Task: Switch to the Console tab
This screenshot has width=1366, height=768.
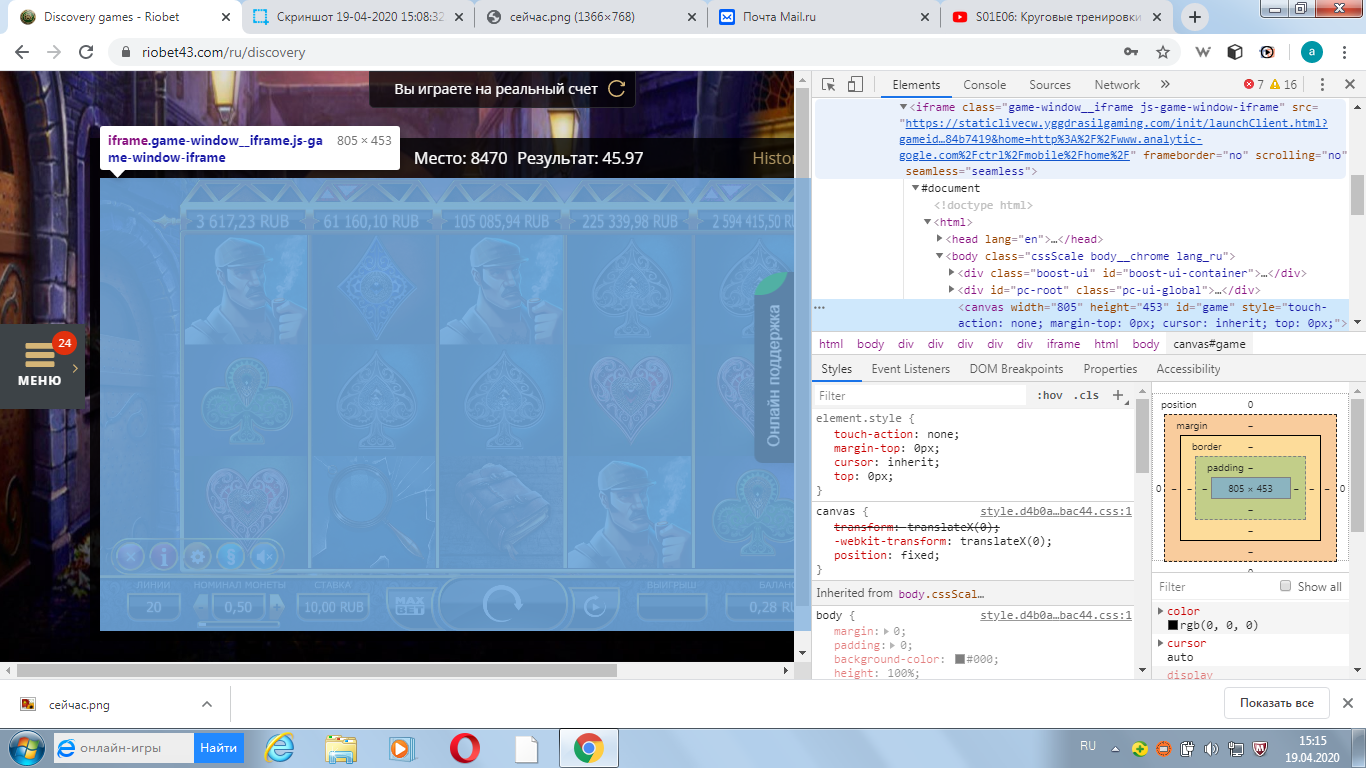Action: tap(984, 85)
